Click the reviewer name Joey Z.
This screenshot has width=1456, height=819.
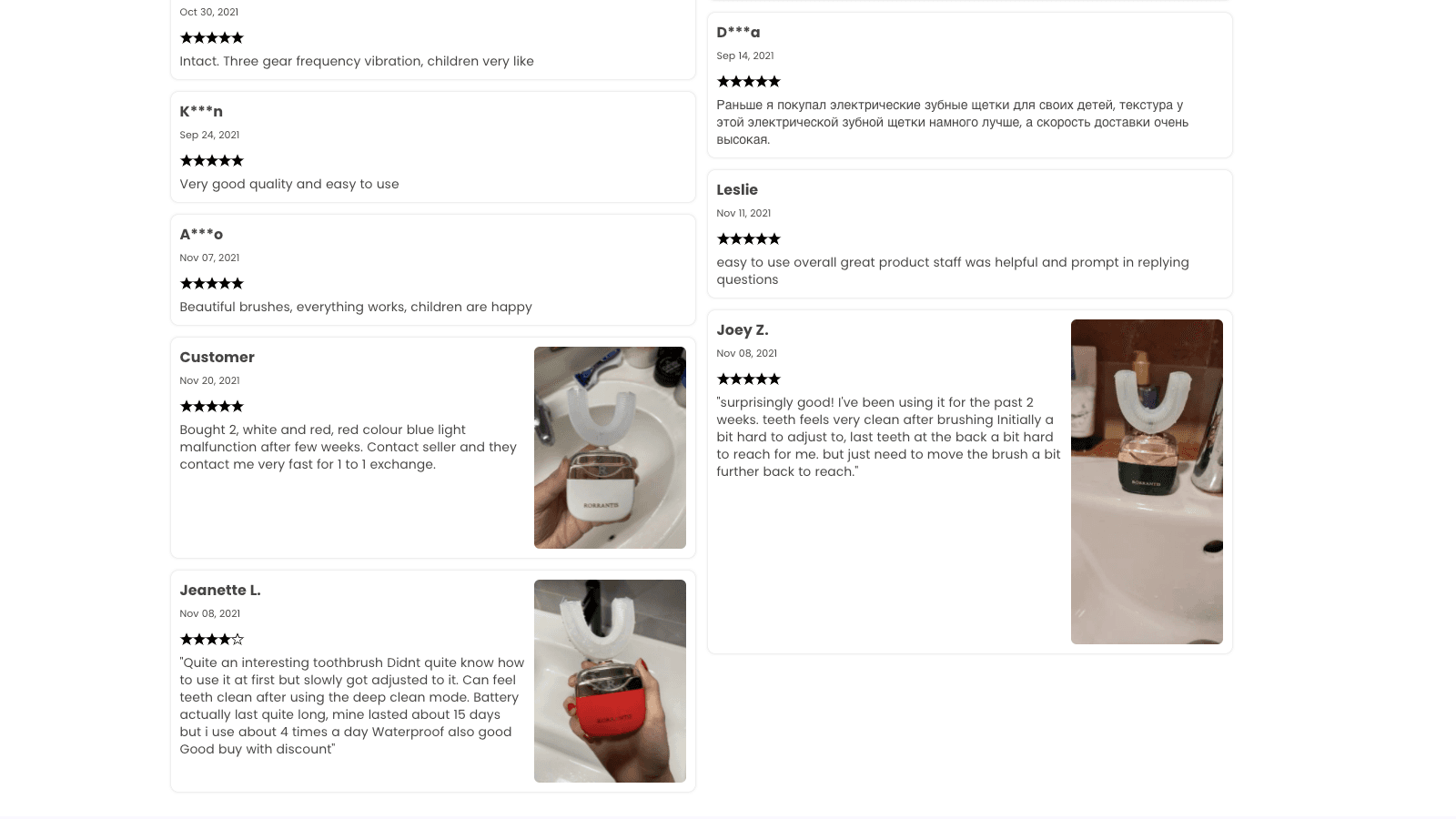tap(743, 330)
